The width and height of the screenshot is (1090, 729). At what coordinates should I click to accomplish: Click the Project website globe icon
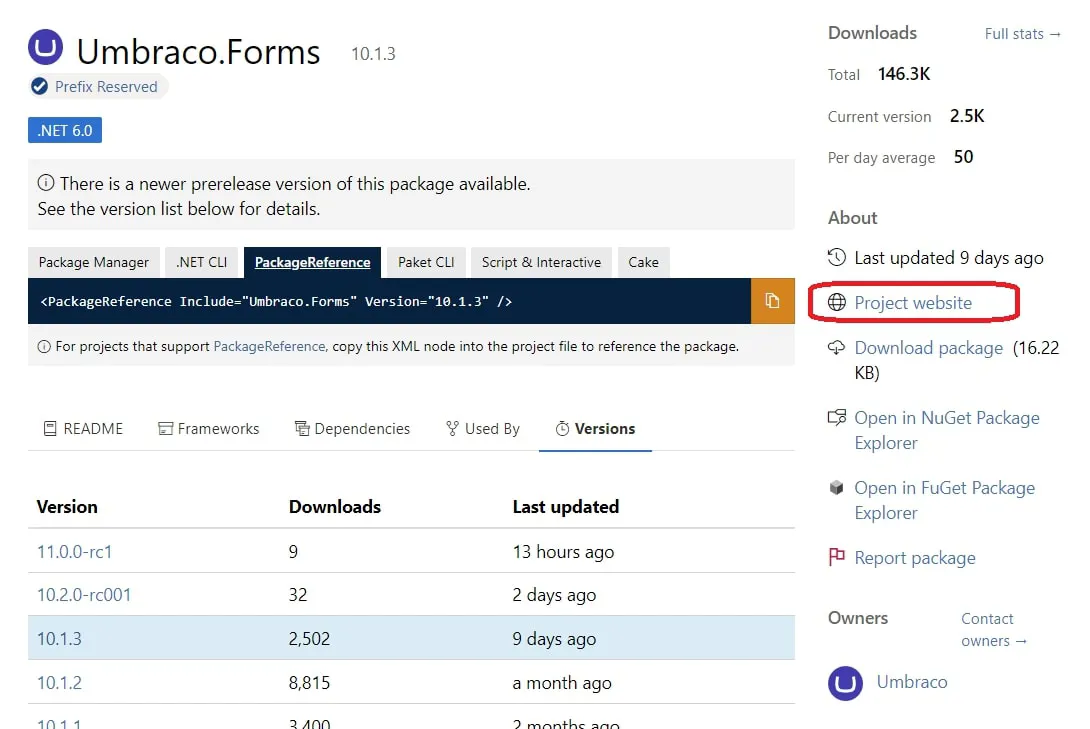point(836,303)
